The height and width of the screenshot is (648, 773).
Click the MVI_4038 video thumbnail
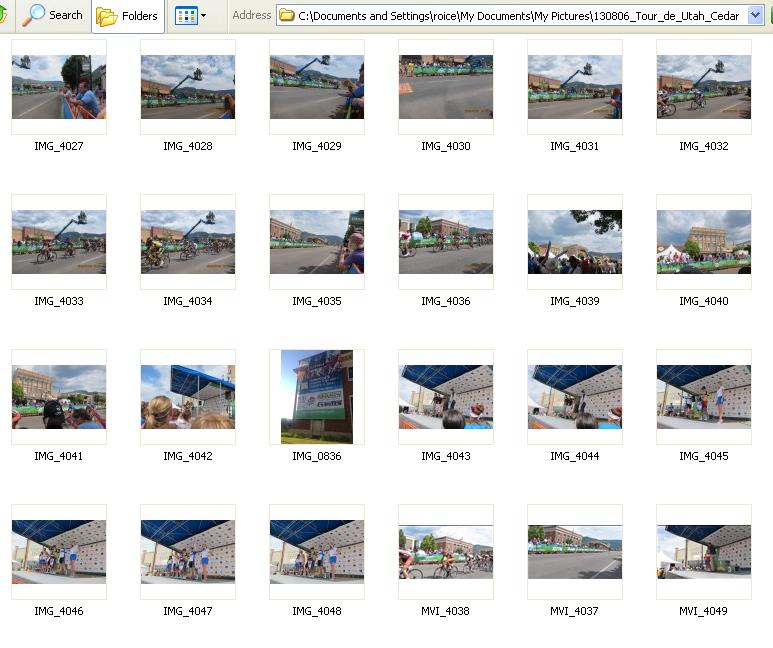[x=446, y=552]
